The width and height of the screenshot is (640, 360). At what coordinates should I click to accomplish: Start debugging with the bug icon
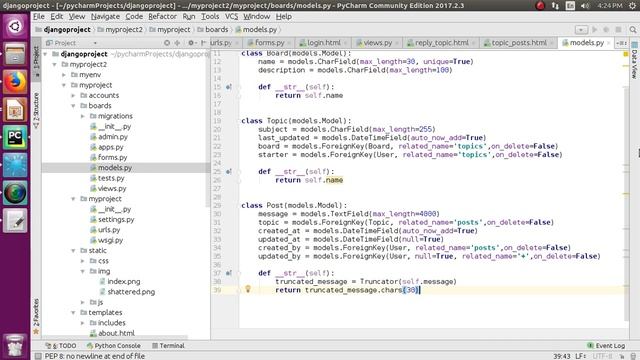click(606, 29)
